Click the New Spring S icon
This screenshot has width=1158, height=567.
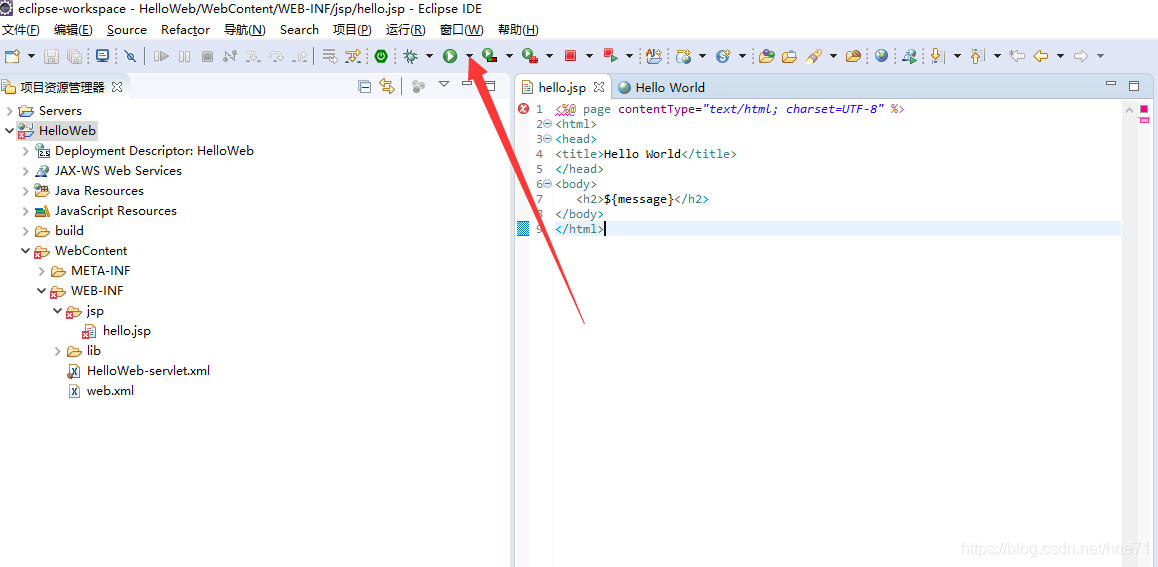click(x=723, y=55)
